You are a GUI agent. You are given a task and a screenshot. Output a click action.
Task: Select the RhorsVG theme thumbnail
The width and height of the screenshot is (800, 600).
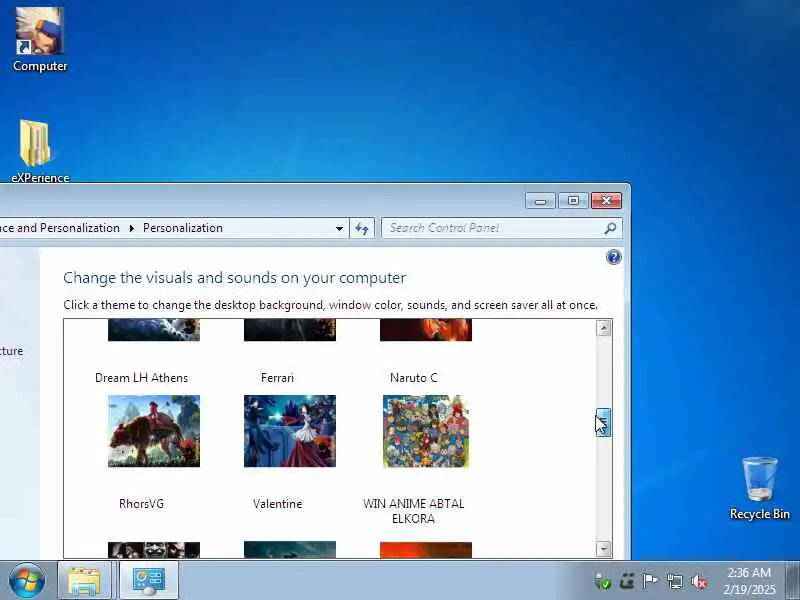(154, 431)
